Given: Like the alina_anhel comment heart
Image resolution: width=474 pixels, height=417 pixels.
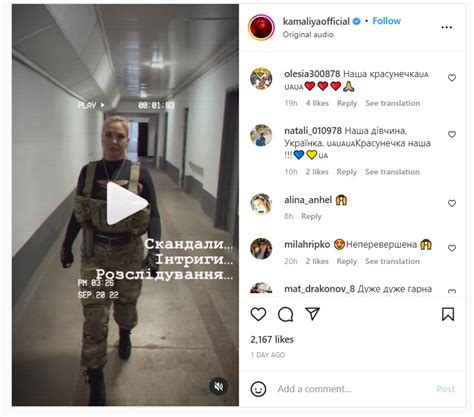Looking at the screenshot, I should tap(452, 203).
